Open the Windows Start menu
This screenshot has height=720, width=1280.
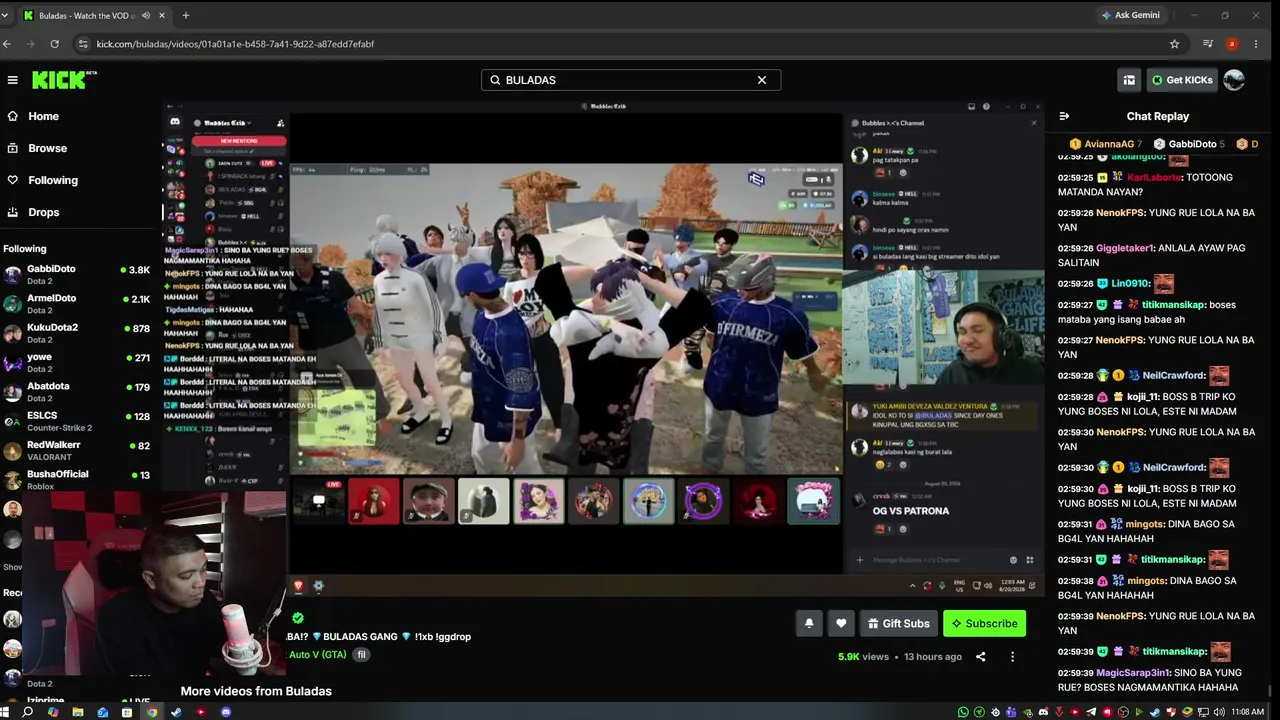5,712
